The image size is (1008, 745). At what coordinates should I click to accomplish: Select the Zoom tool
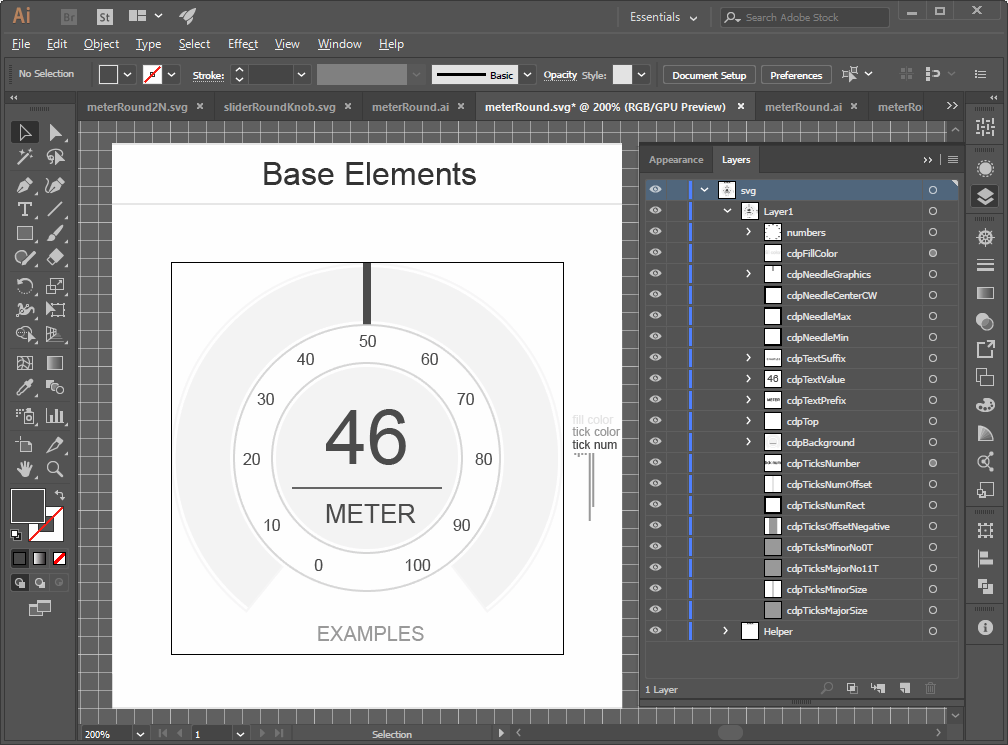click(x=56, y=468)
